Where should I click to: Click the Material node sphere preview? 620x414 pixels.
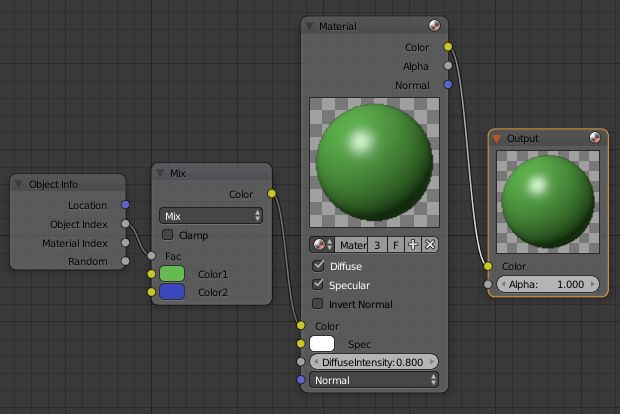(374, 162)
